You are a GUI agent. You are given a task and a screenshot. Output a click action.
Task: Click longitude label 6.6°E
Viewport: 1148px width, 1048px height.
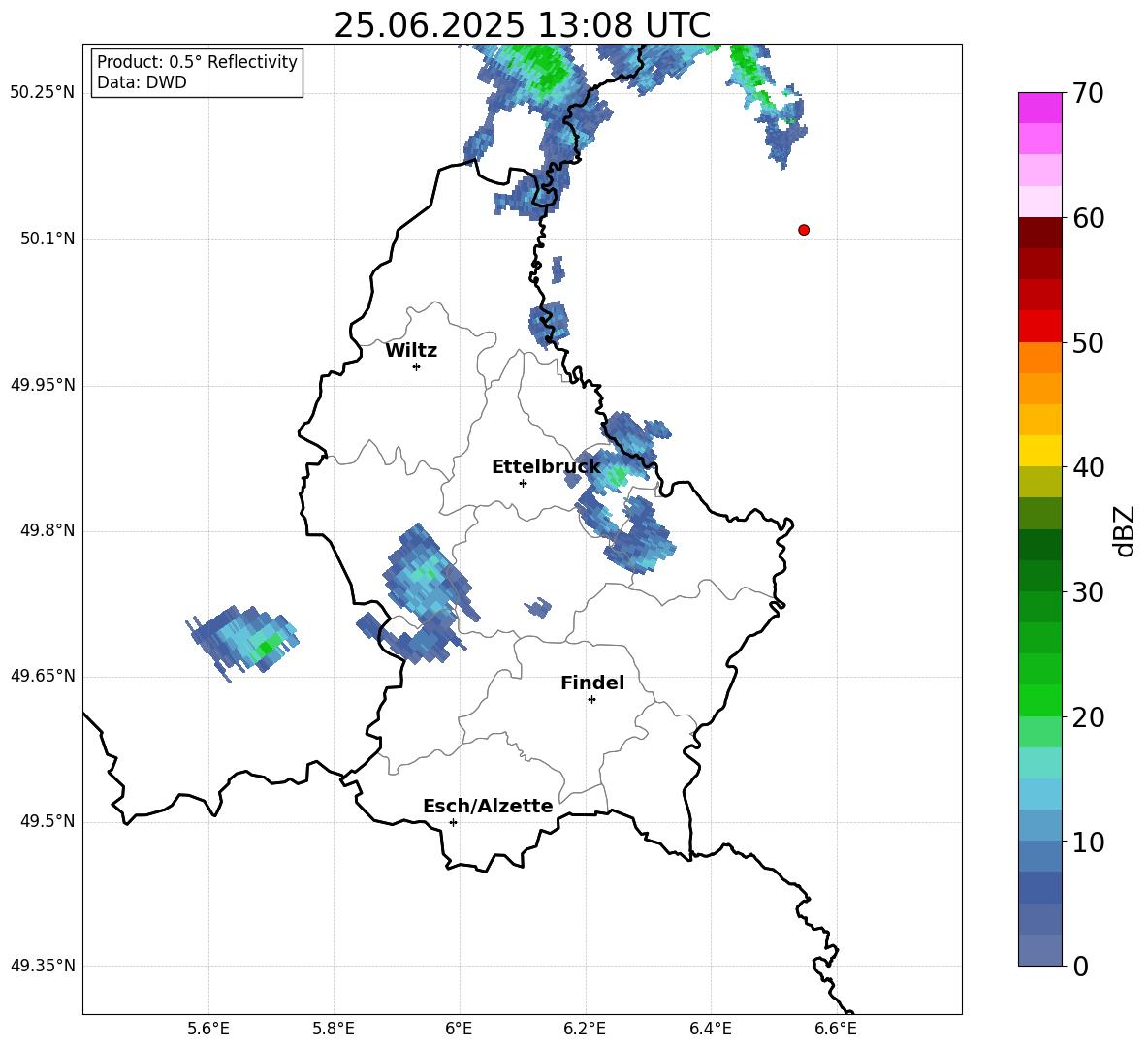tap(836, 1029)
